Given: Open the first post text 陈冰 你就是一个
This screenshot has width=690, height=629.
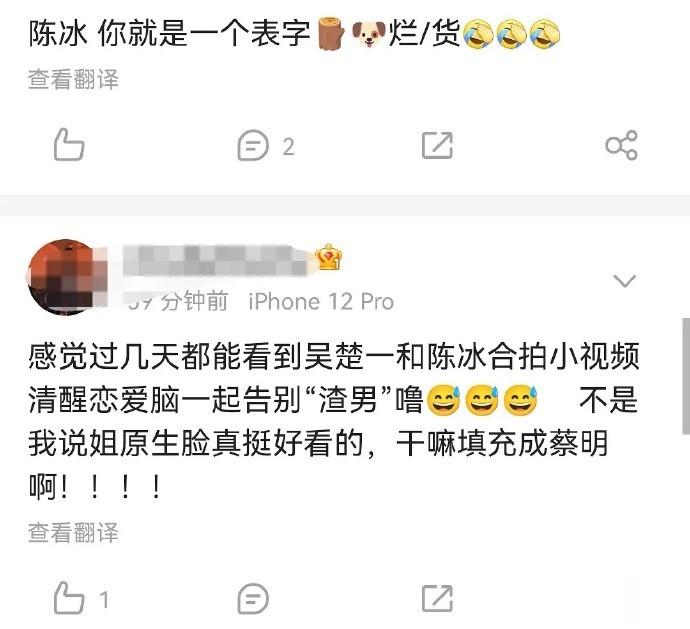Looking at the screenshot, I should point(294,33).
